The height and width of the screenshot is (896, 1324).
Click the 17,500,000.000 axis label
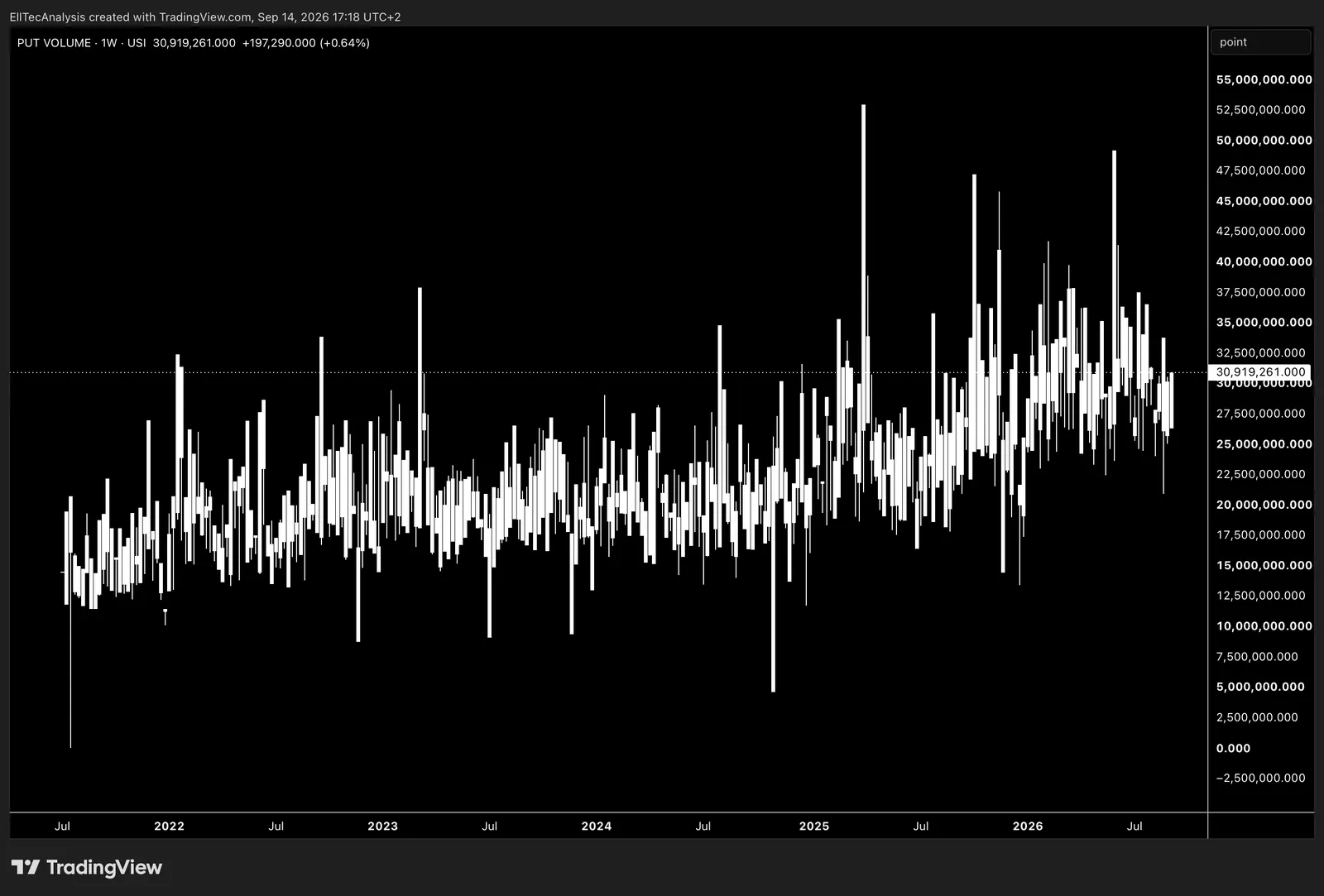1260,534
